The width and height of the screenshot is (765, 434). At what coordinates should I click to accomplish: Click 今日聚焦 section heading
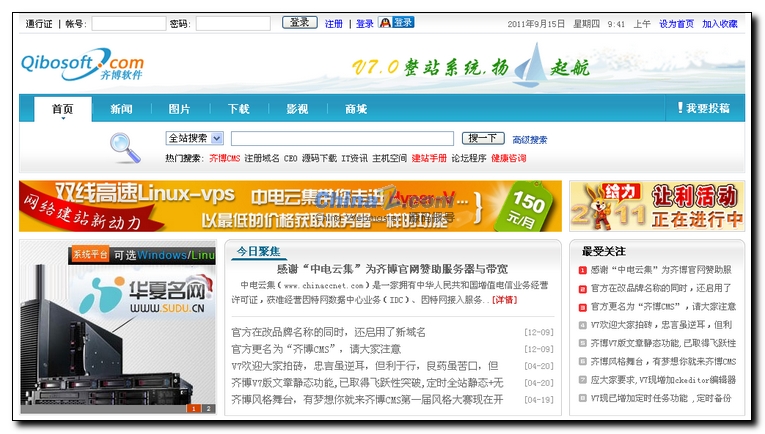(259, 251)
